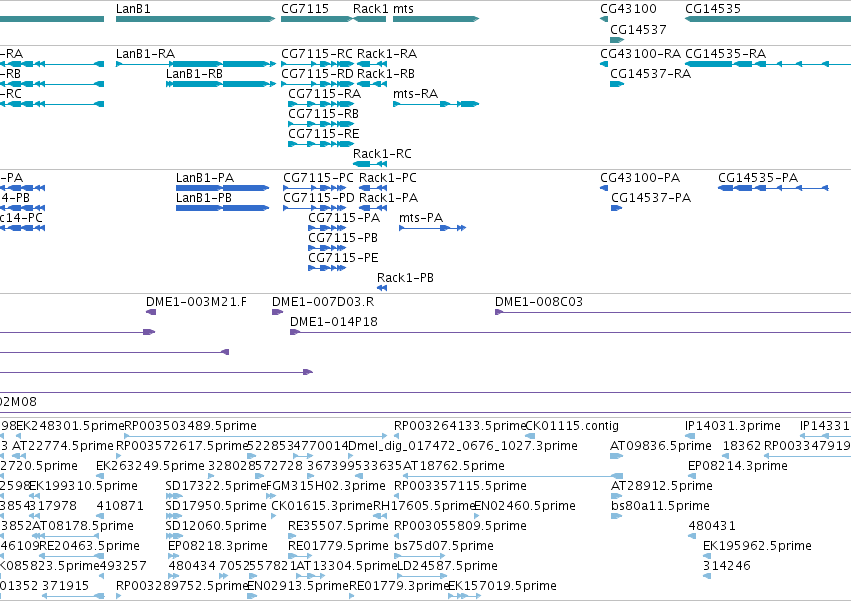Open the LanB1-RA transcript label
Viewport: 851px width, 601px height.
coord(145,54)
